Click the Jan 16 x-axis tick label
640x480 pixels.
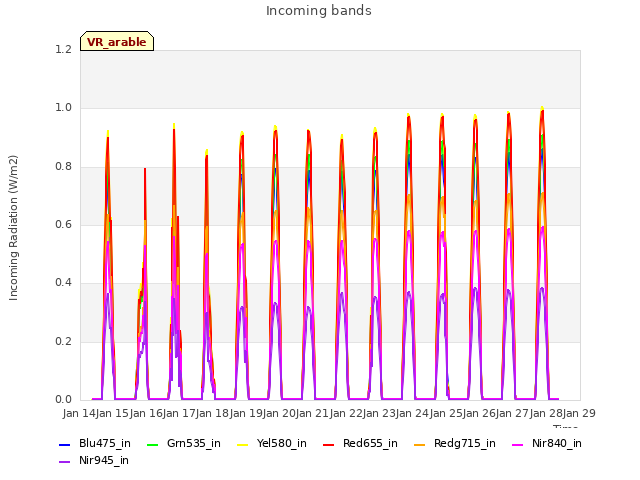(146, 413)
